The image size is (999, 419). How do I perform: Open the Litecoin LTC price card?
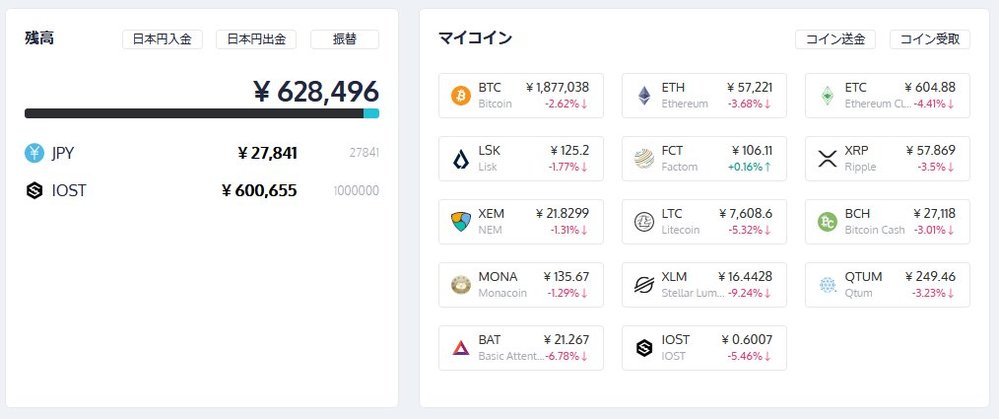click(704, 221)
